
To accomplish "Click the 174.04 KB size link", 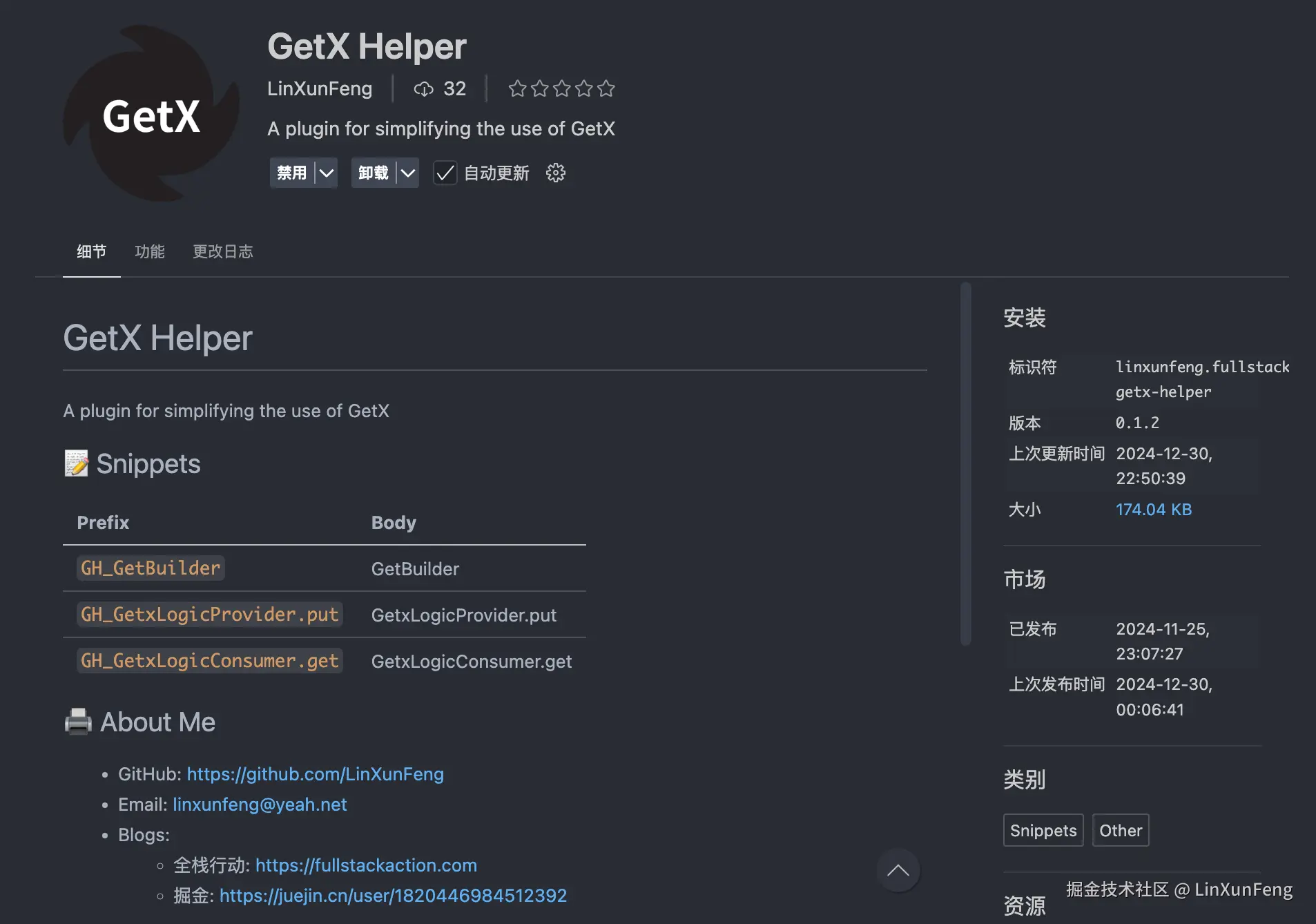I will click(x=1154, y=510).
